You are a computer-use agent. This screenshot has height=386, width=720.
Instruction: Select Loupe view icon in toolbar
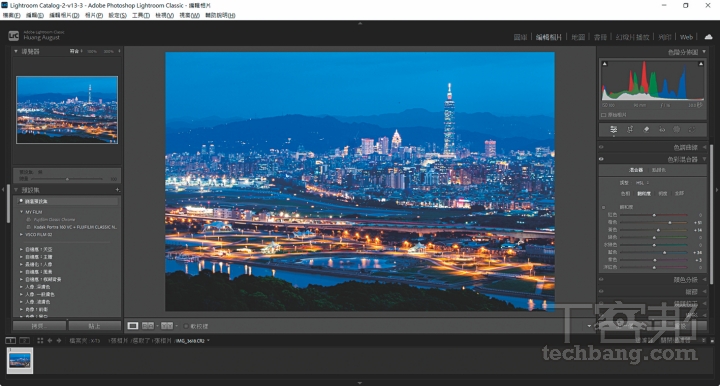pyautogui.click(x=133, y=326)
